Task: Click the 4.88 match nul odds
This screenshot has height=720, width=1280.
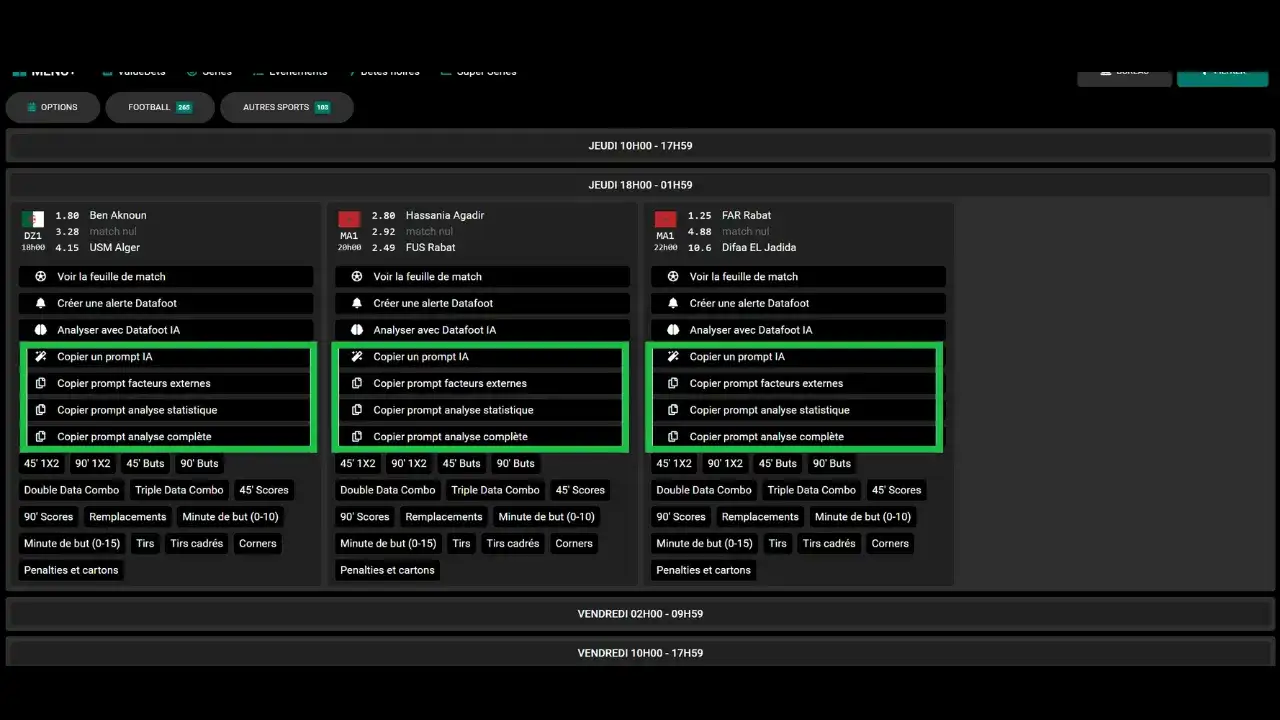Action: [700, 232]
